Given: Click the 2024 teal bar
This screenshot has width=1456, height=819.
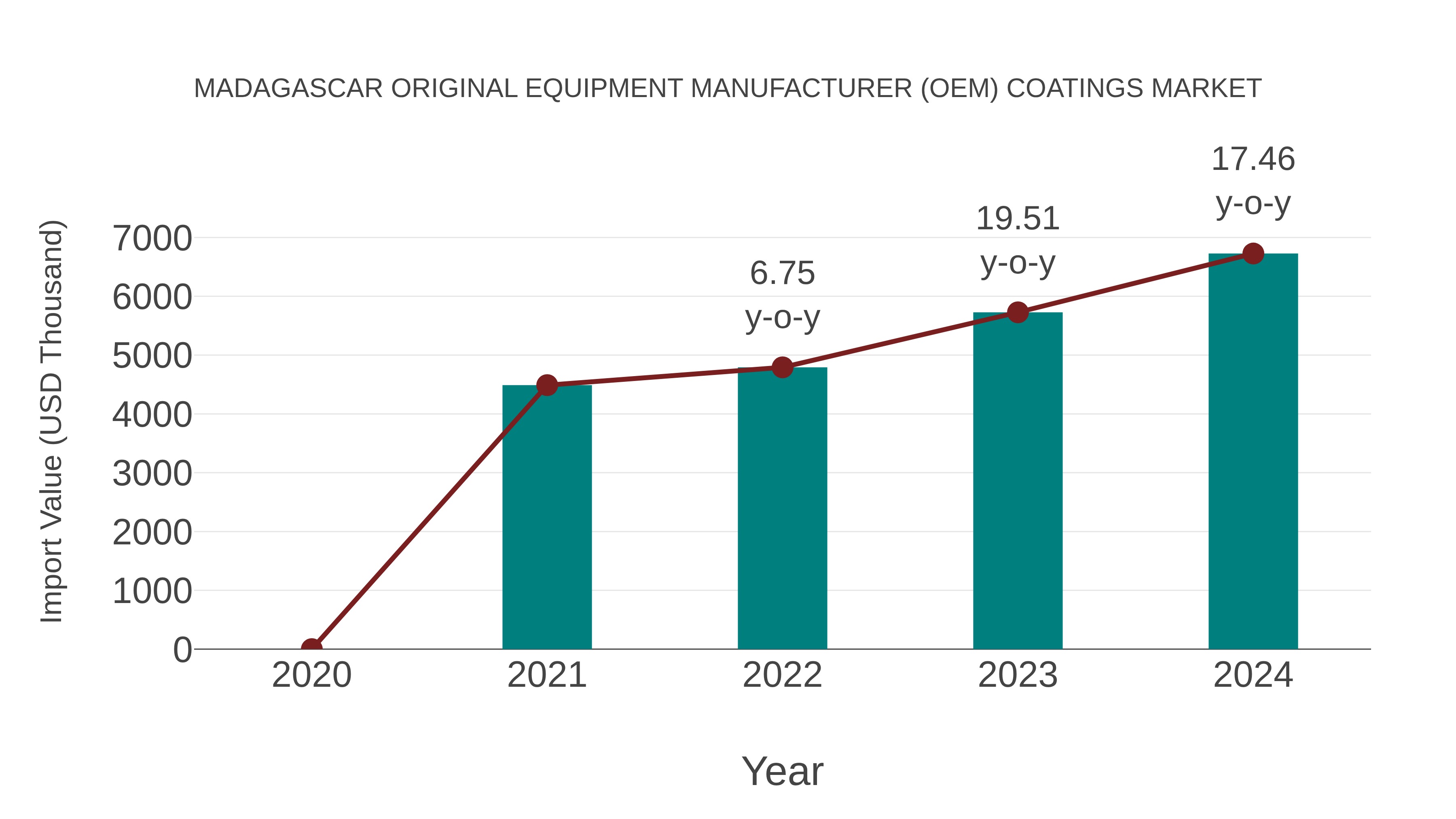Looking at the screenshot, I should [1253, 451].
